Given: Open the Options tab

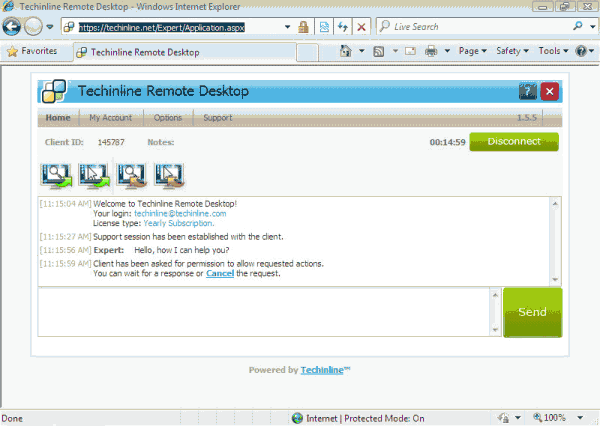Looking at the screenshot, I should (168, 118).
